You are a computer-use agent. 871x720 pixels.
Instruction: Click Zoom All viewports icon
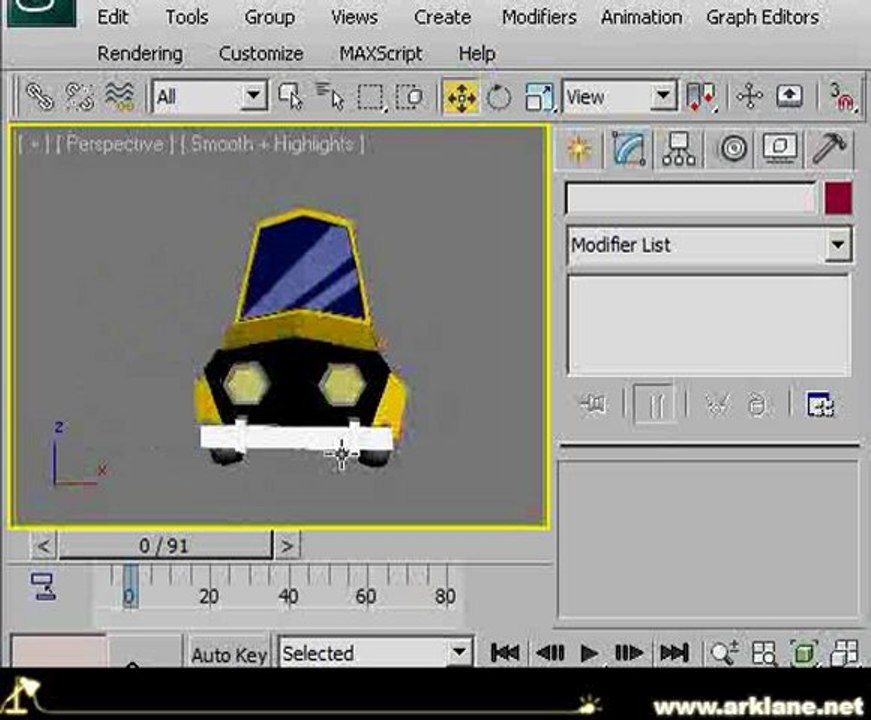point(764,653)
